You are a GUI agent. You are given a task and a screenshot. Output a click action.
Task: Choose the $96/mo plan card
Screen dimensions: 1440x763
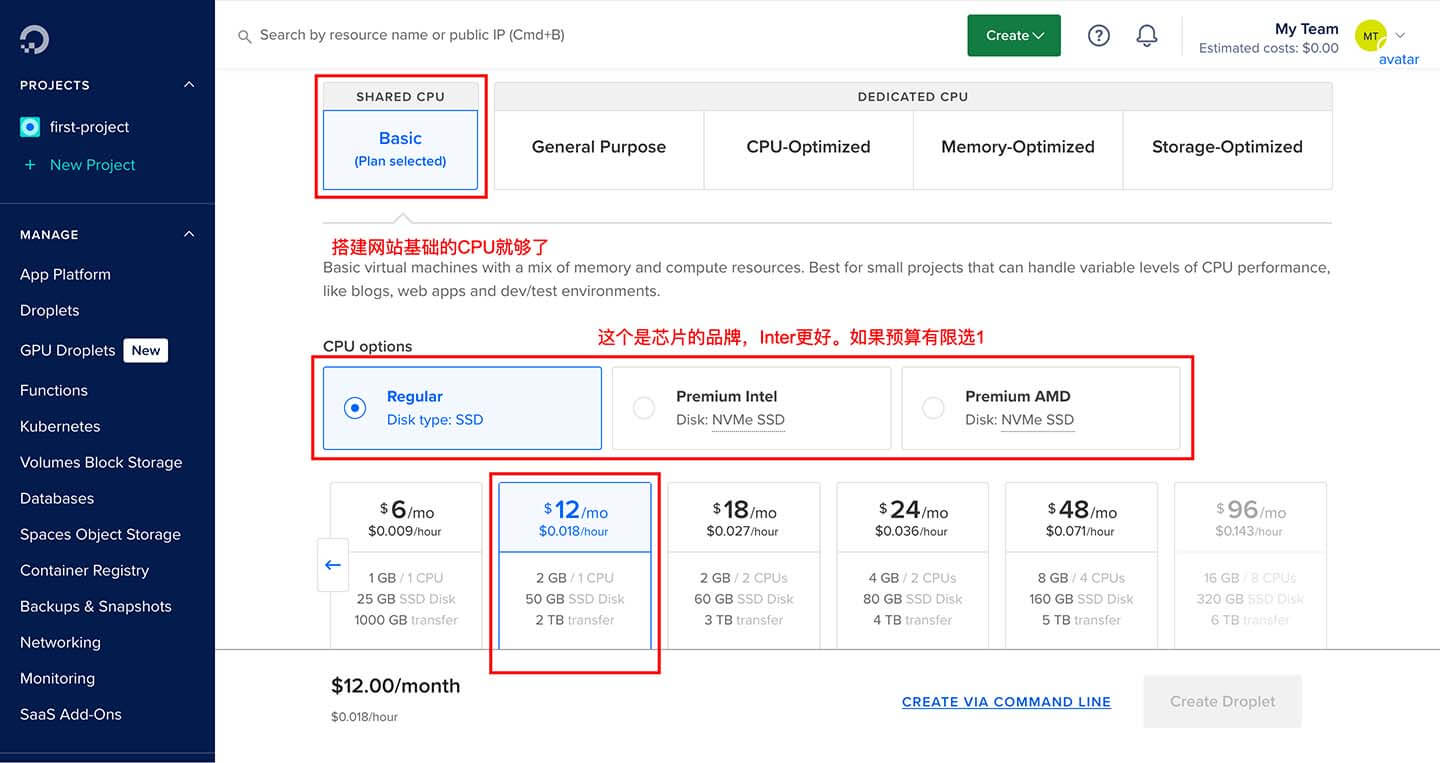tap(1250, 565)
